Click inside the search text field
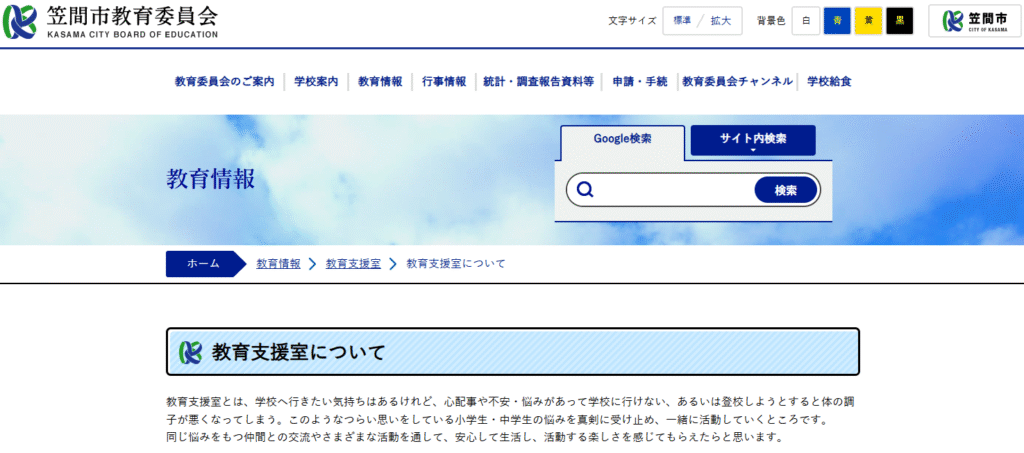The image size is (1024, 453). pos(675,190)
